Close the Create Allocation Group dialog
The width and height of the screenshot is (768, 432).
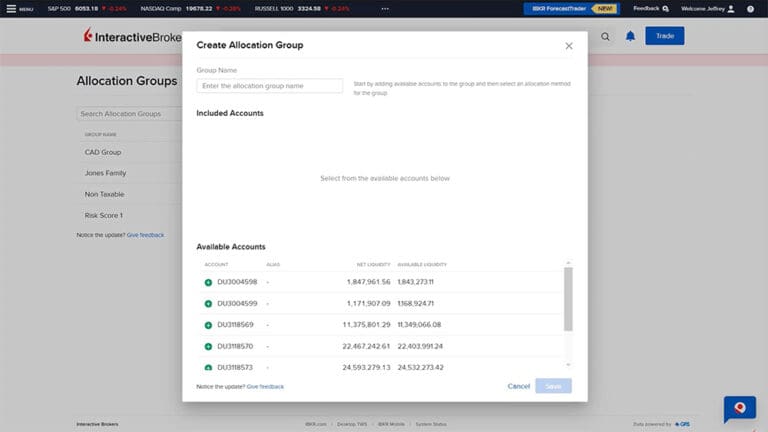click(569, 46)
